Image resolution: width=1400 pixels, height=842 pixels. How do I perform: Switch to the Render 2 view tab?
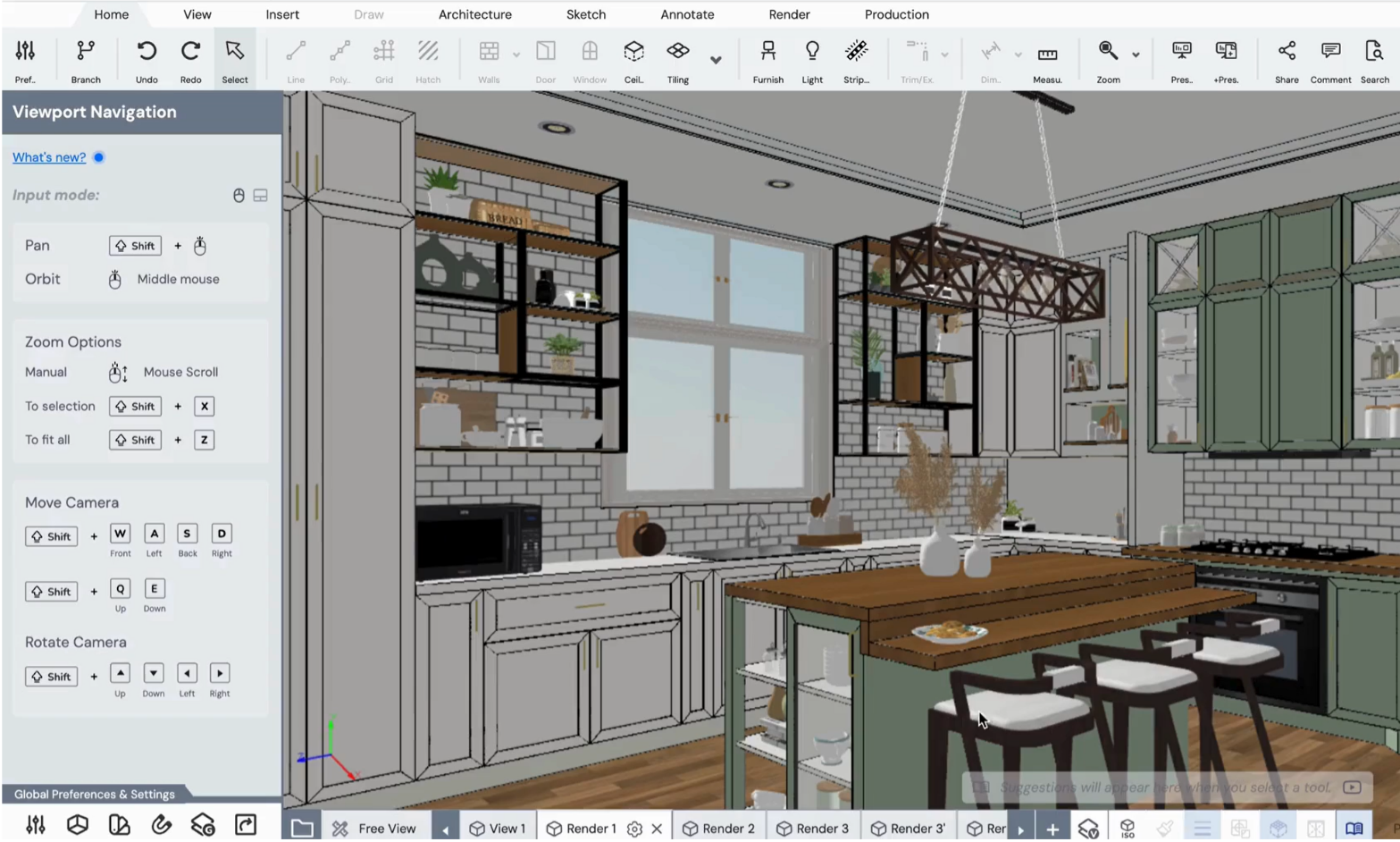pyautogui.click(x=719, y=829)
